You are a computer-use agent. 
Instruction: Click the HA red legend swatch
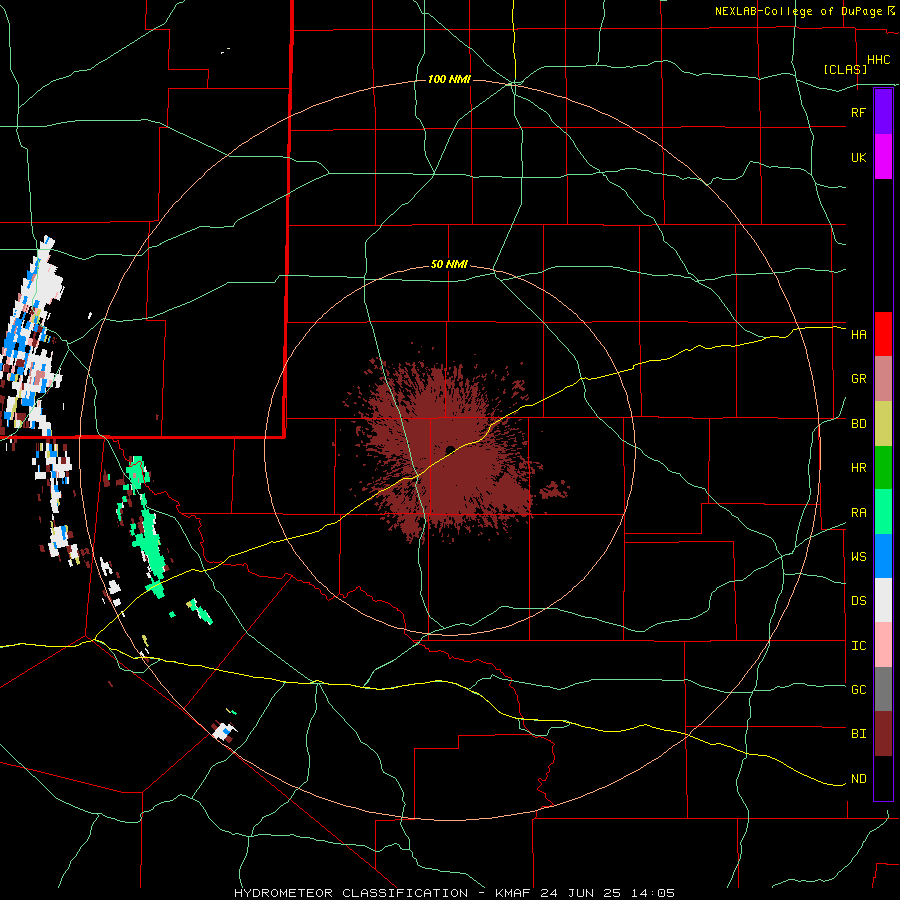point(883,334)
